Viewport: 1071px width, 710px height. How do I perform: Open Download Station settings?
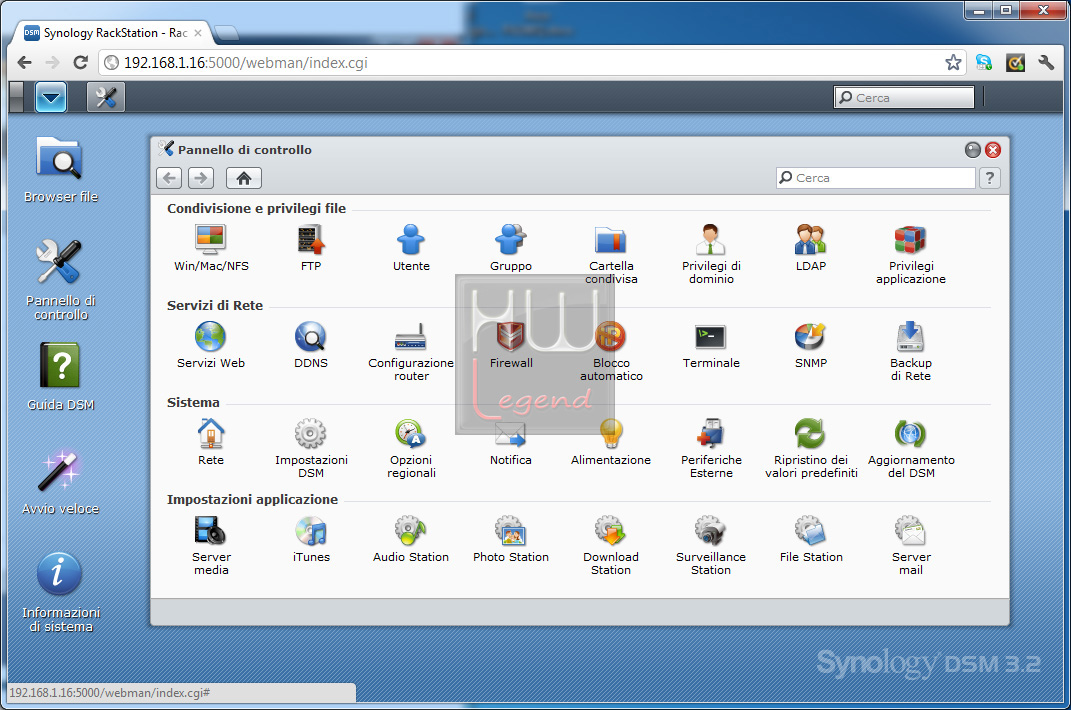coord(611,545)
